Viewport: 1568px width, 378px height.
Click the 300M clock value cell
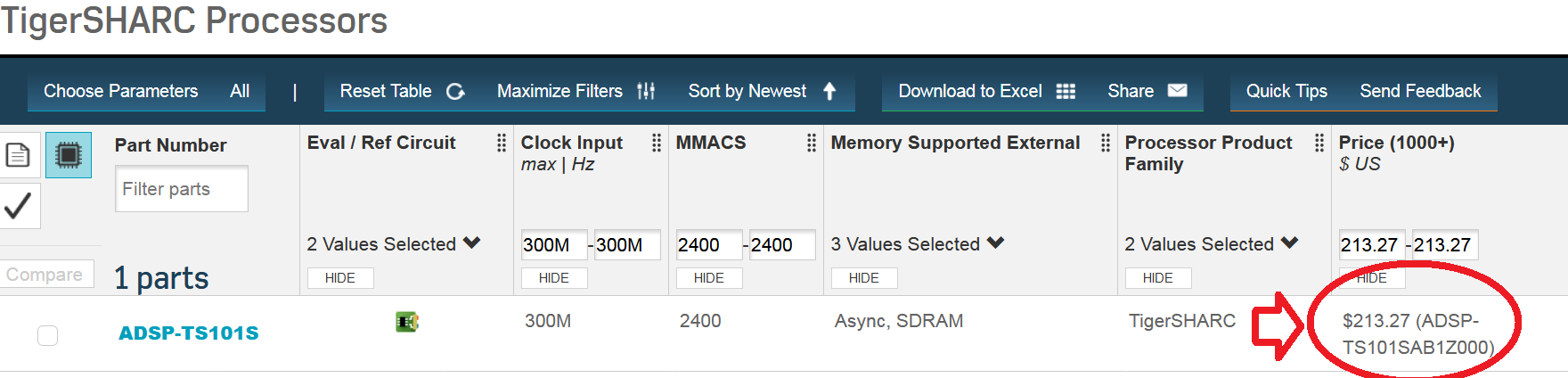[548, 321]
